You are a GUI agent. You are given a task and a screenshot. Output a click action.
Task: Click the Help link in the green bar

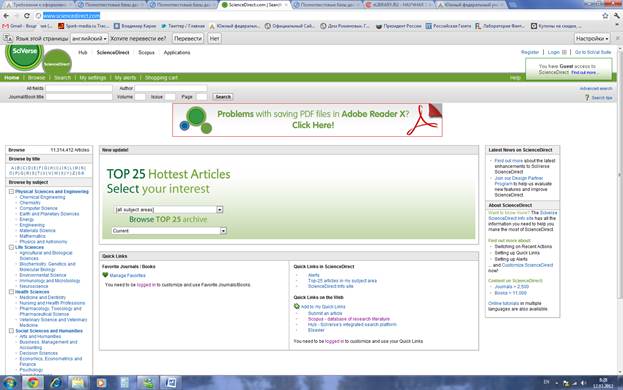[x=515, y=77]
